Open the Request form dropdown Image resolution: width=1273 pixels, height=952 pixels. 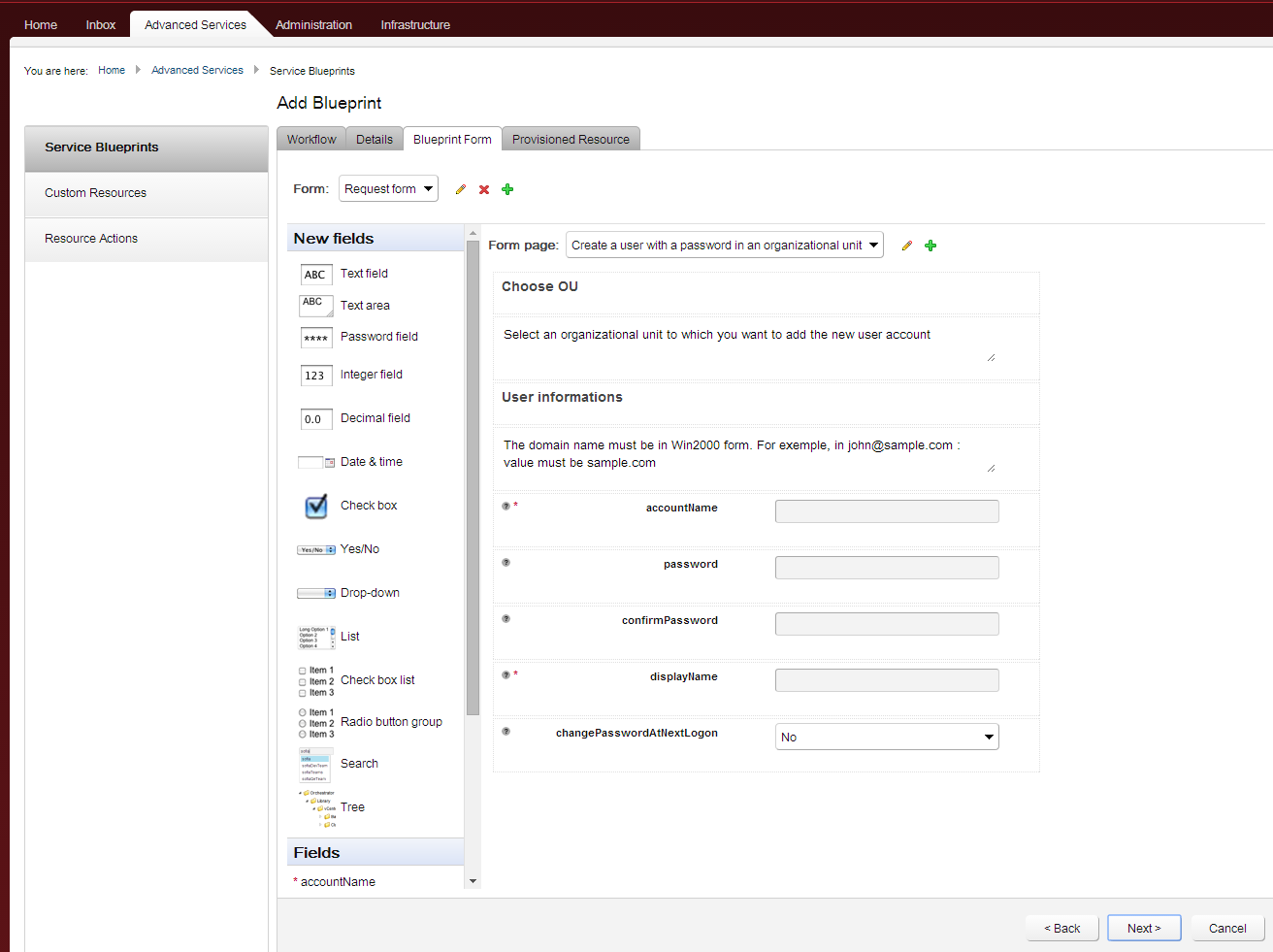[x=388, y=188]
